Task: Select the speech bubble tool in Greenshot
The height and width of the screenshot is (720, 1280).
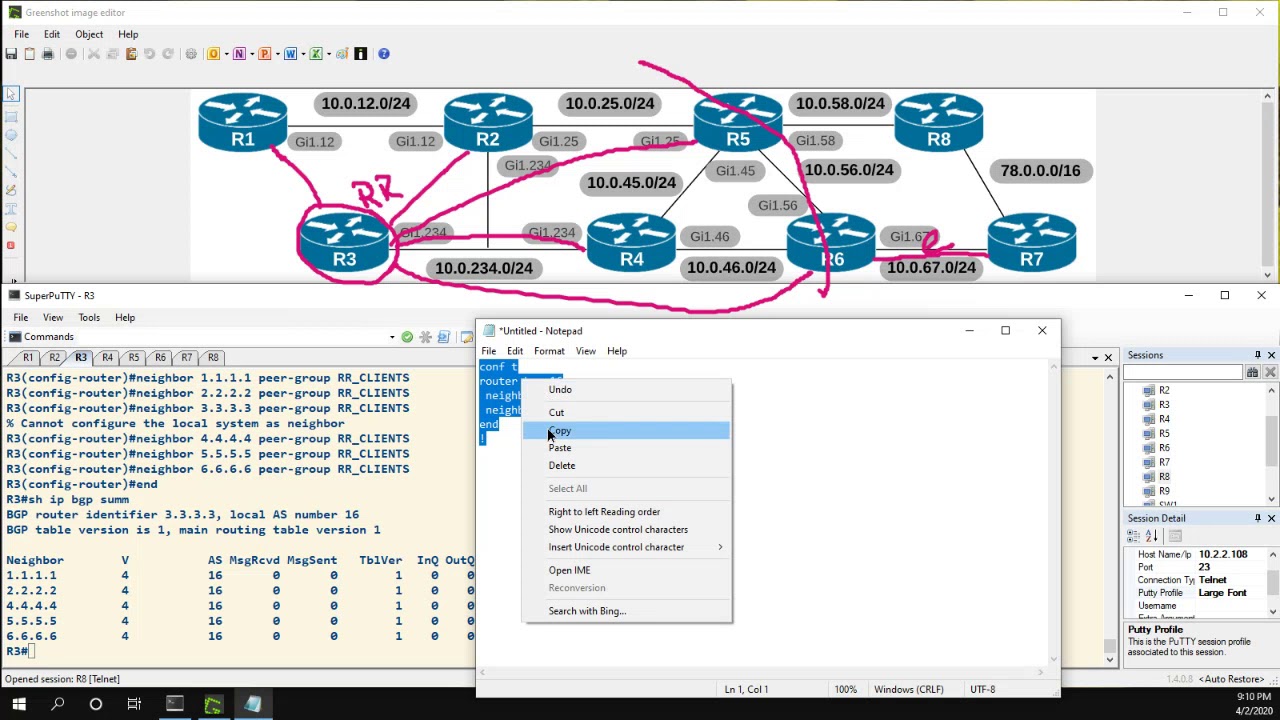Action: (x=11, y=227)
